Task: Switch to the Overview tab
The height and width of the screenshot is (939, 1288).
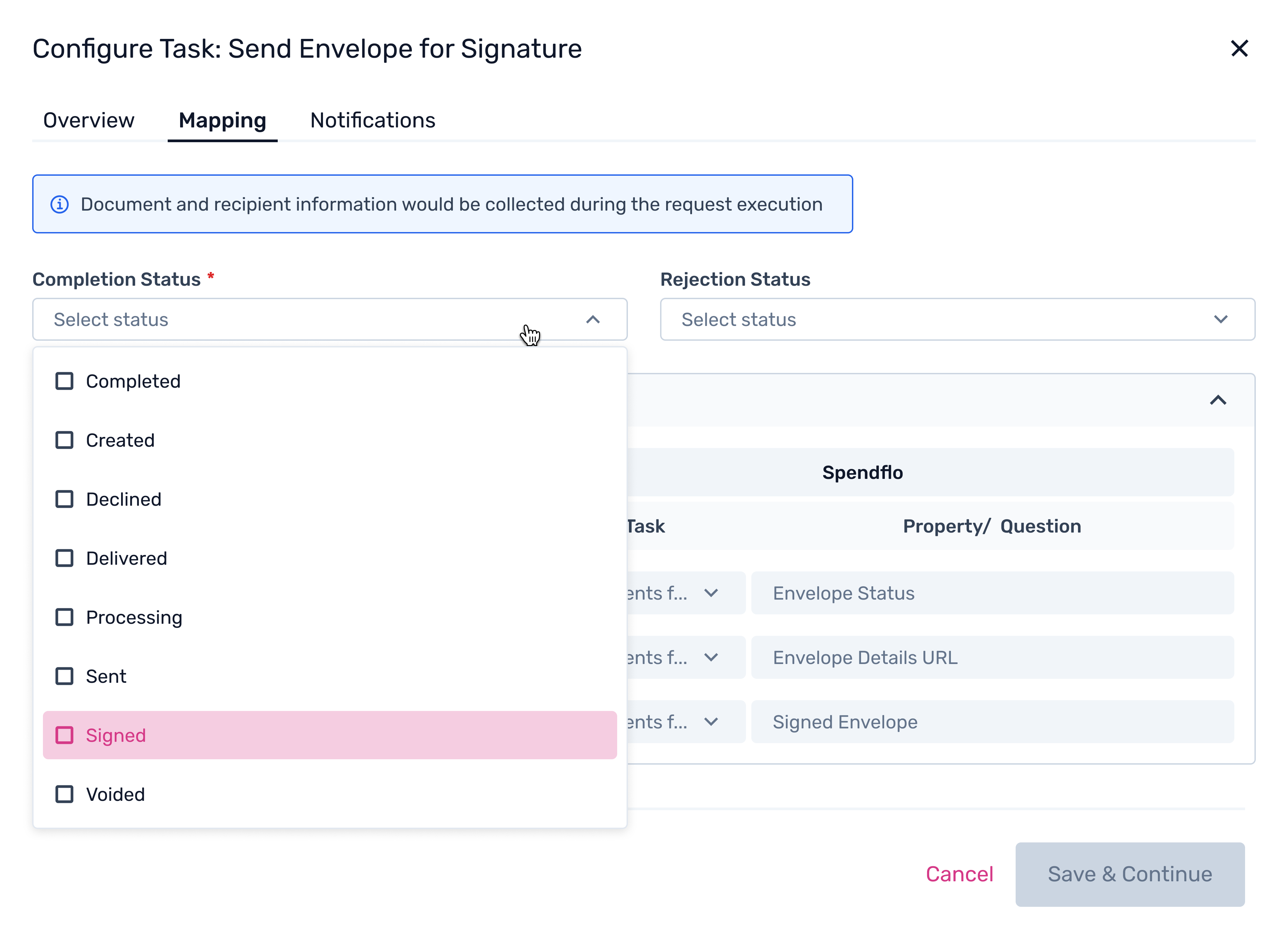Action: pyautogui.click(x=89, y=120)
